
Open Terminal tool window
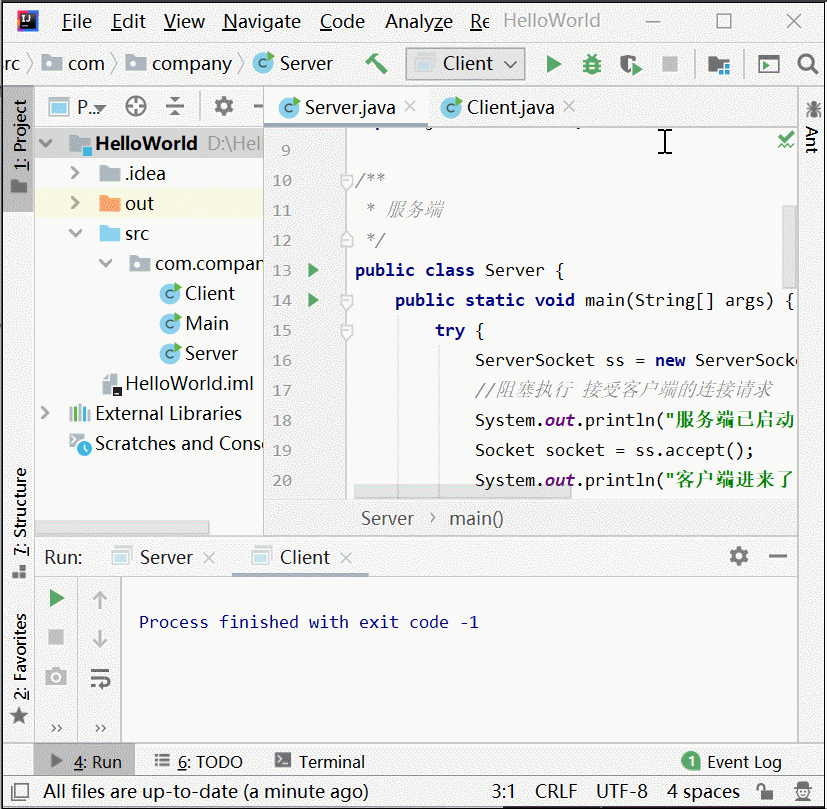click(320, 762)
